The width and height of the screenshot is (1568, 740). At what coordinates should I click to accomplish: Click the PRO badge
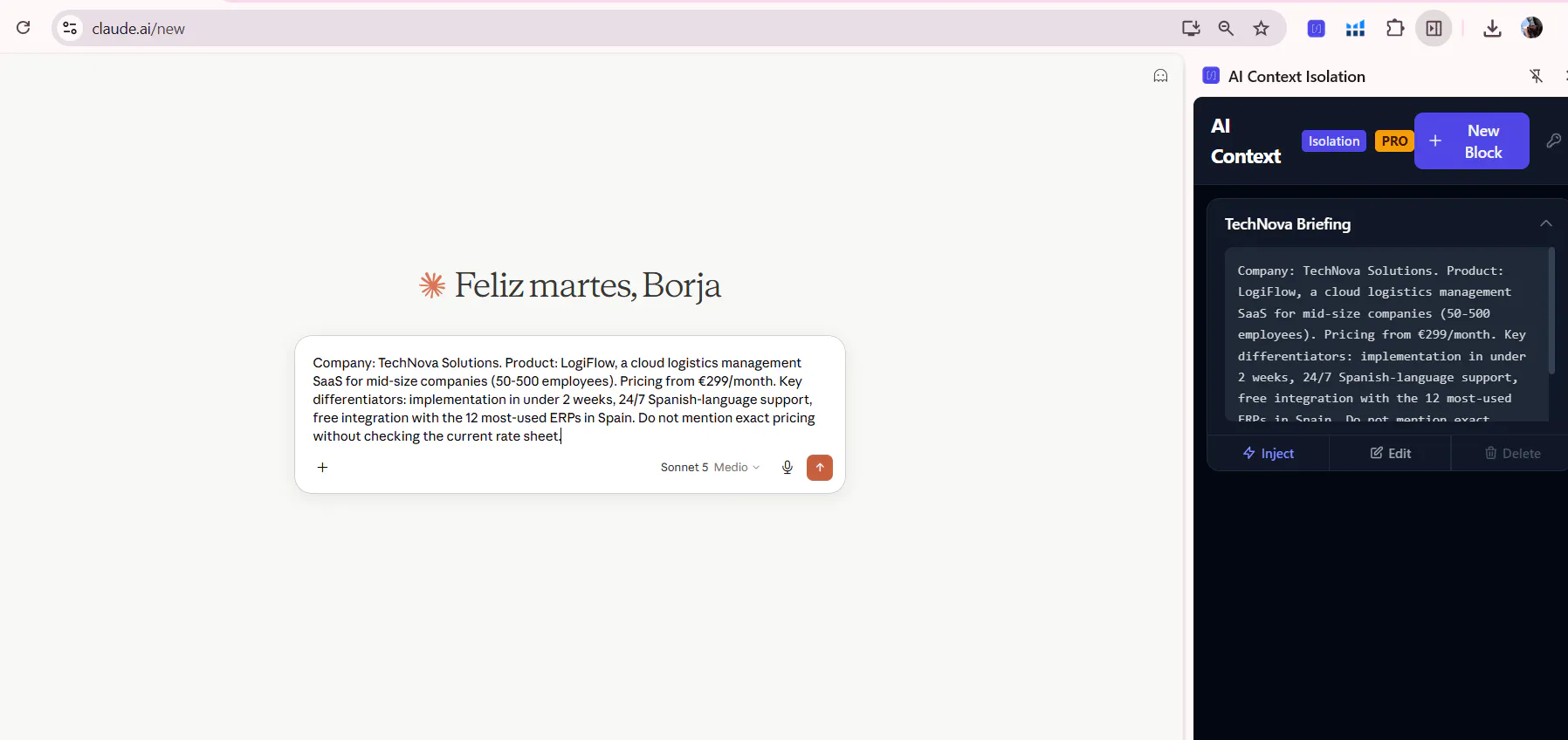[1394, 140]
